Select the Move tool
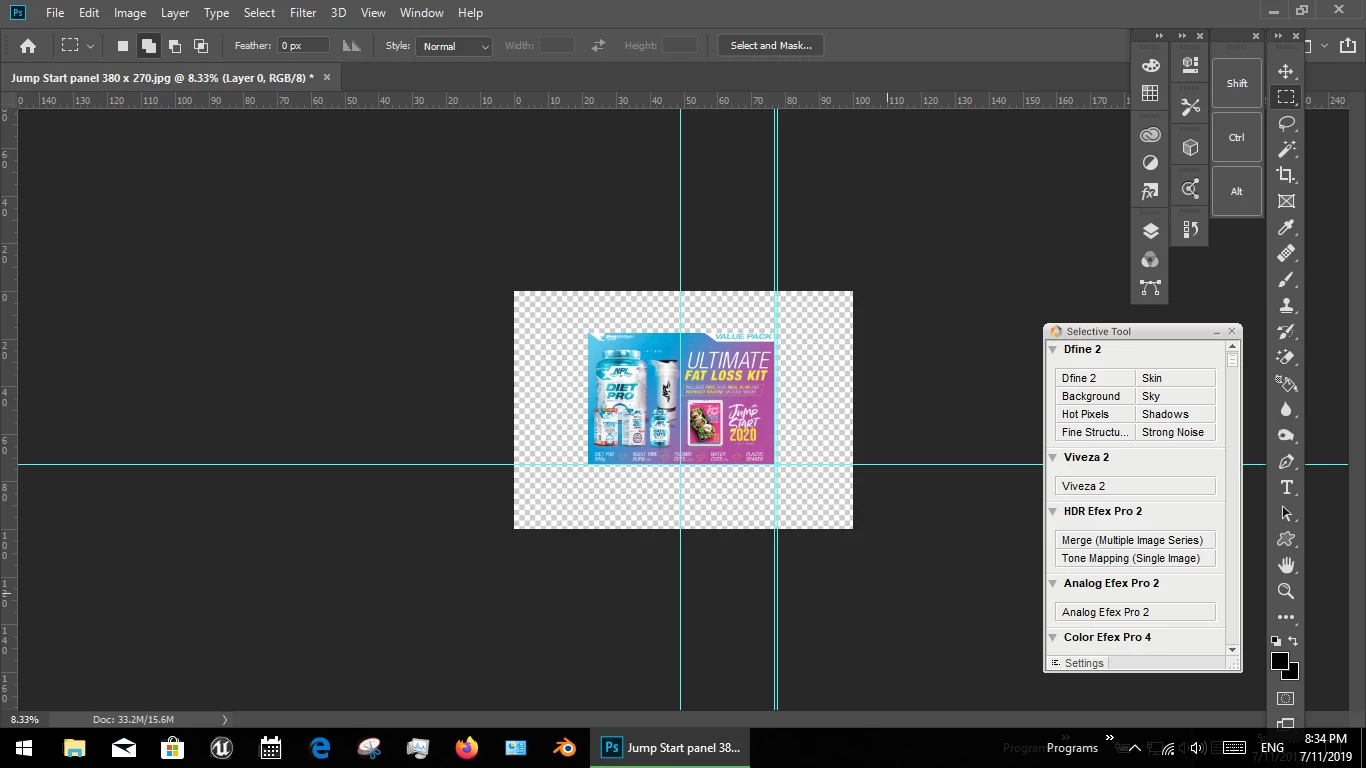The image size is (1366, 768). point(1286,72)
